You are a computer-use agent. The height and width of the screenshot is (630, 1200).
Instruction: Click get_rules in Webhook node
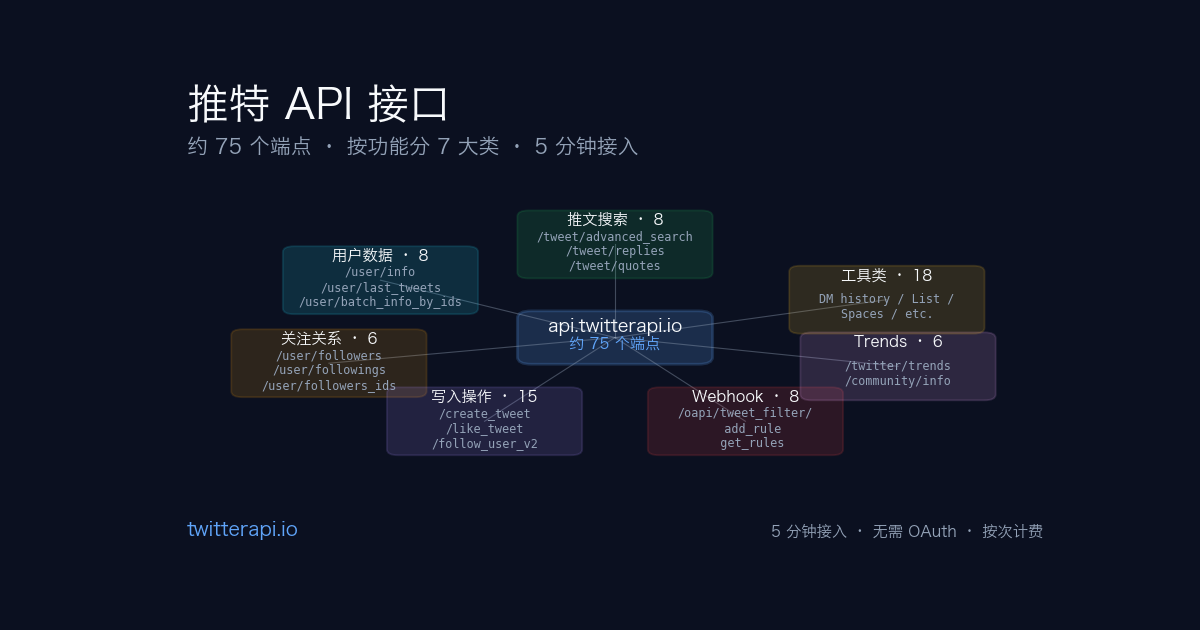click(x=752, y=443)
